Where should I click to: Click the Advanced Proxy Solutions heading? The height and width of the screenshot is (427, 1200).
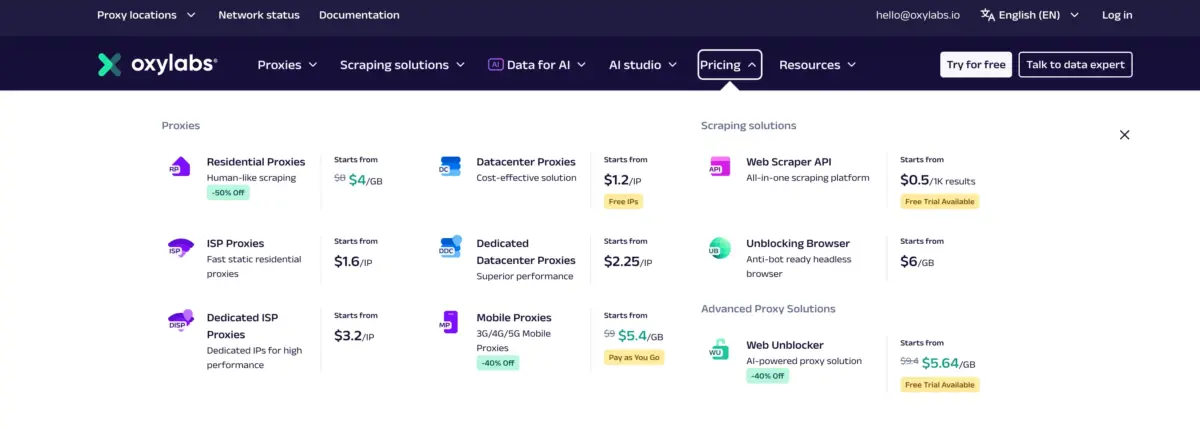tap(768, 309)
